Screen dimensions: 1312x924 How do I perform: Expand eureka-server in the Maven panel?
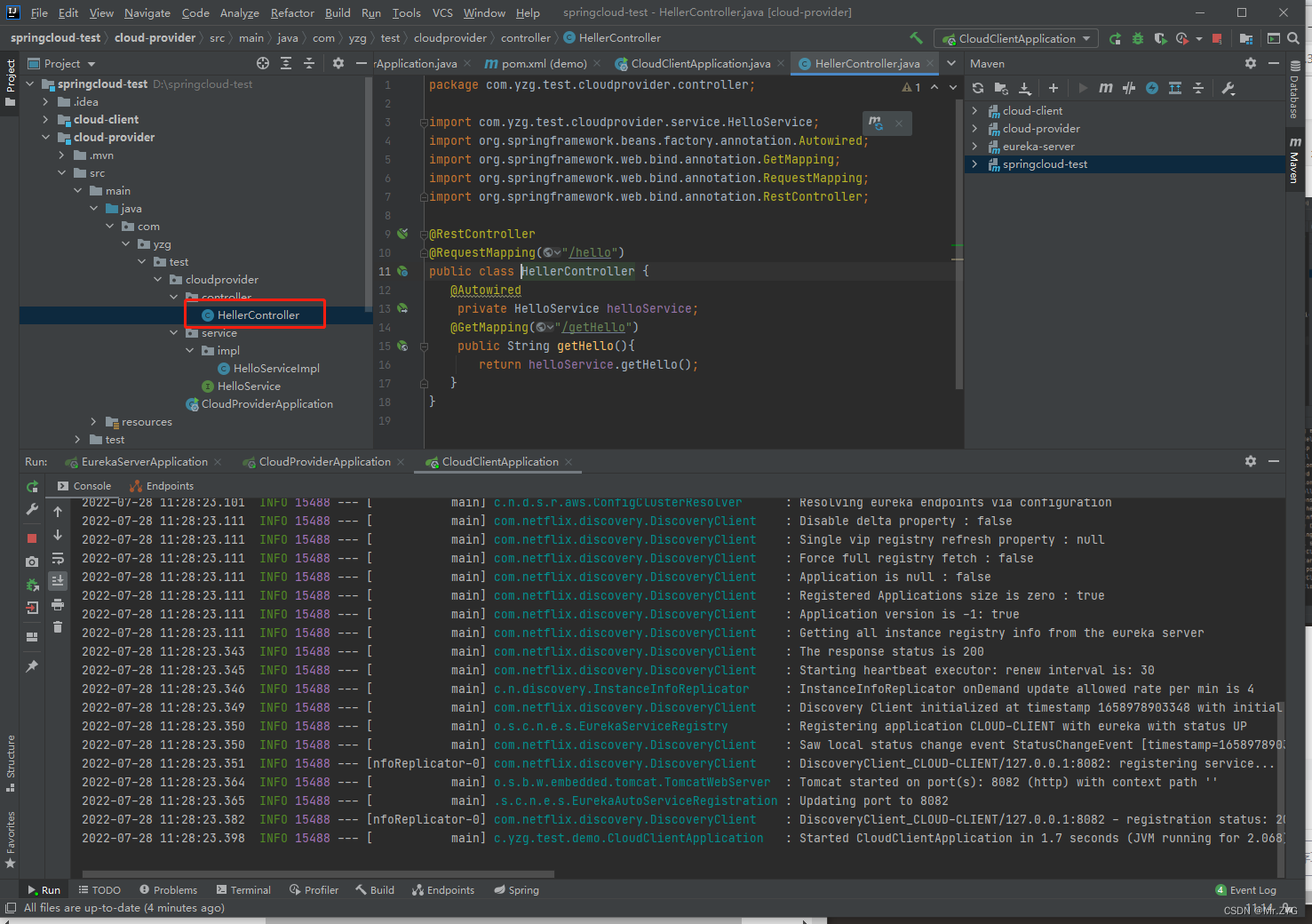[974, 147]
